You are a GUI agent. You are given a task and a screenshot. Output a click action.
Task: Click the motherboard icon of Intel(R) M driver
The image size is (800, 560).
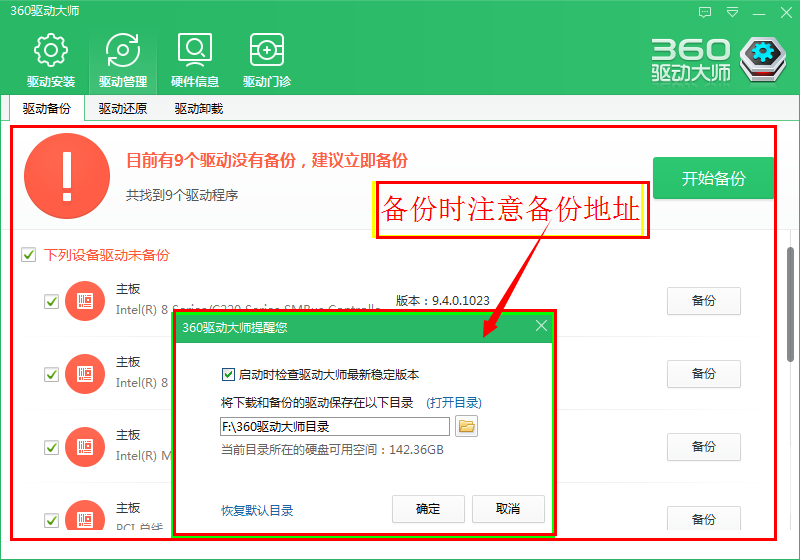tap(85, 447)
